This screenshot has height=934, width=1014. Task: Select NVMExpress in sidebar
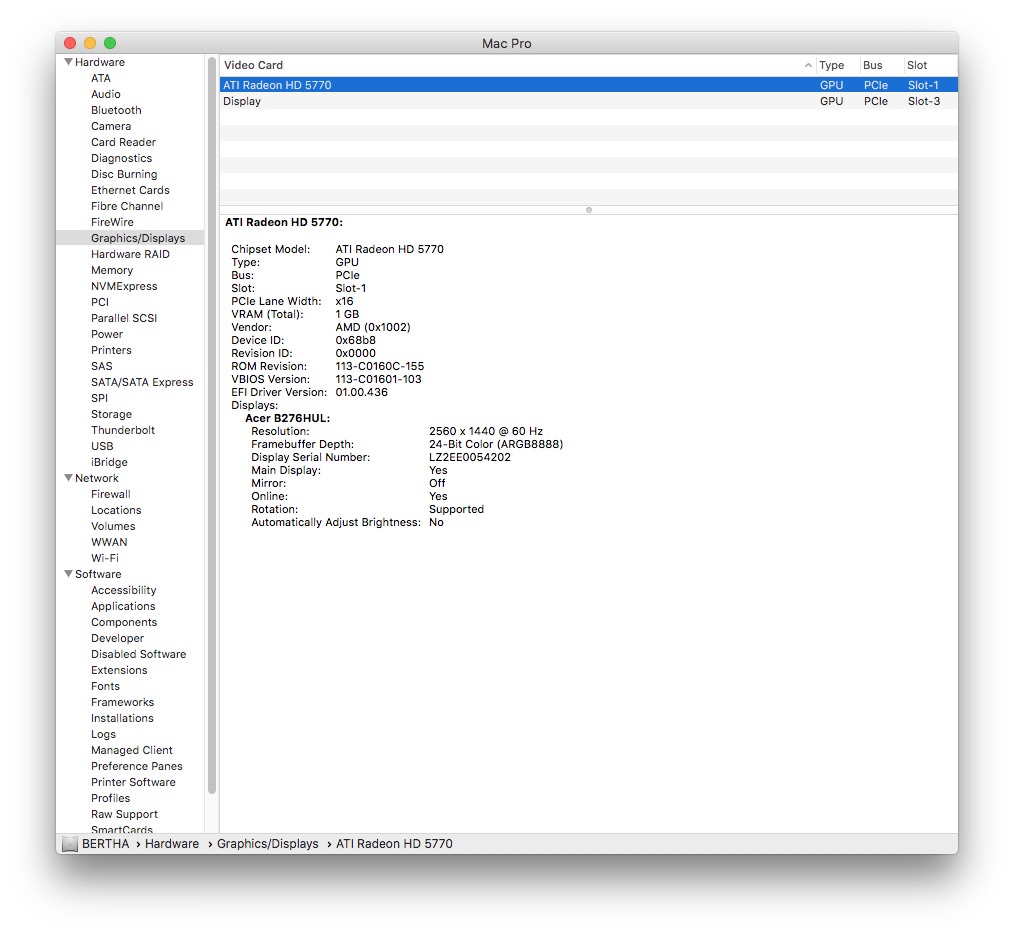(124, 287)
